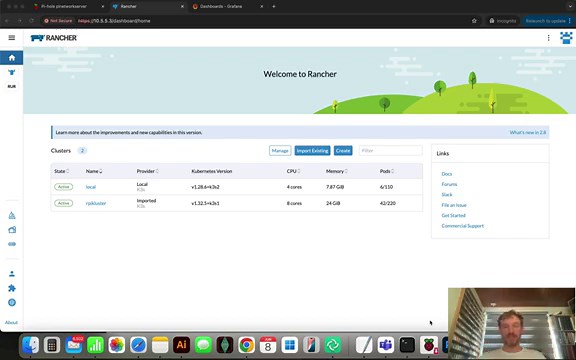Open Extensions puzzle-piece icon
Viewport: 576px width, 360px height.
pos(12,288)
